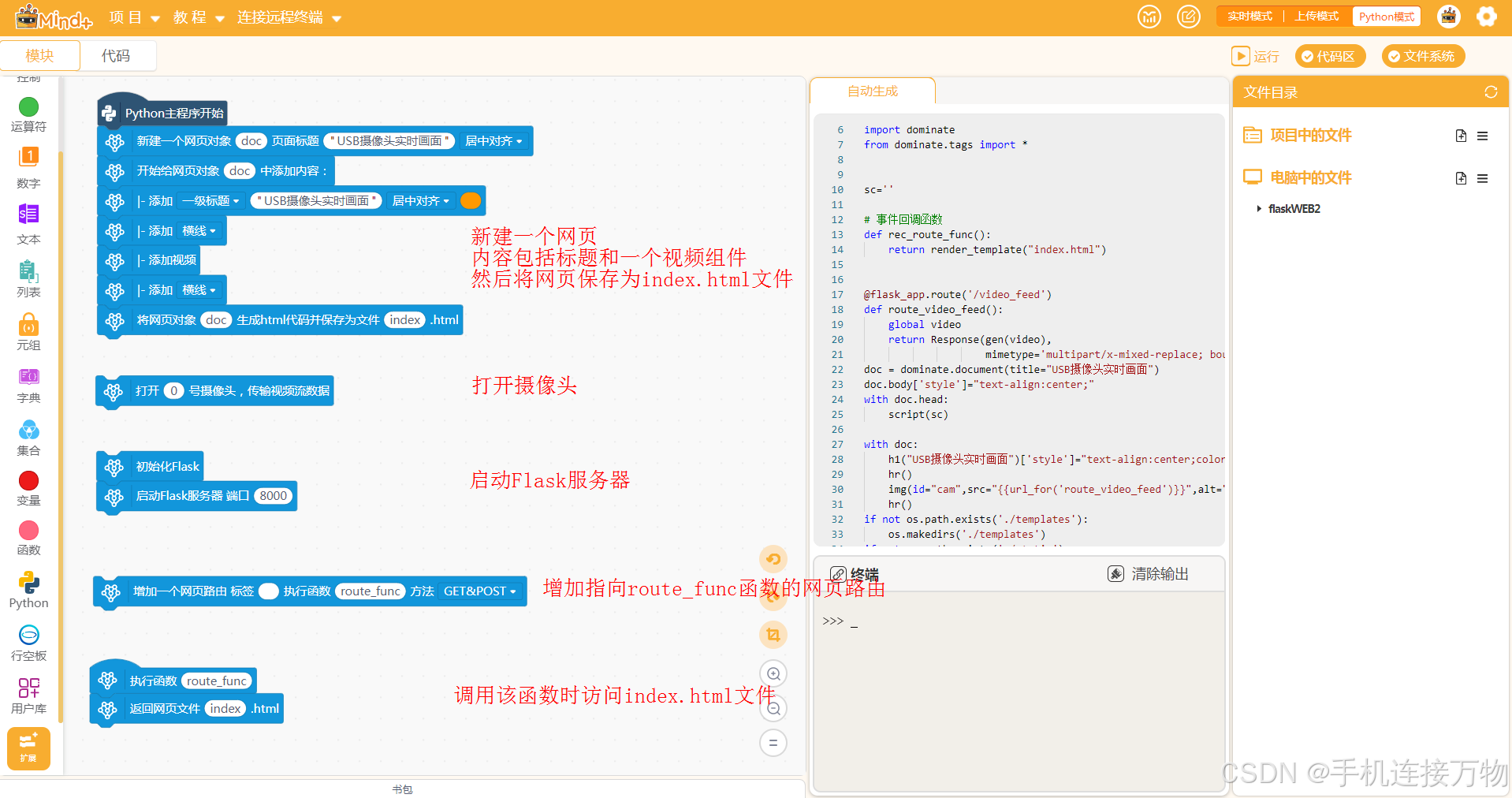
Task: Click the crop screenshot canvas icon
Action: (773, 635)
